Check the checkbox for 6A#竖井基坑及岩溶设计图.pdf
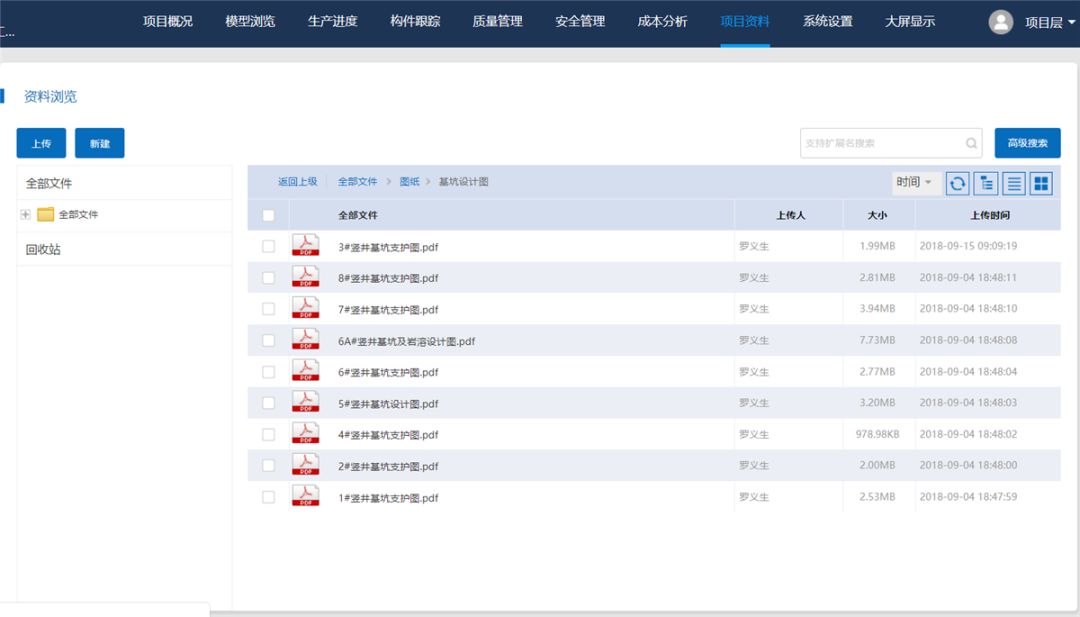This screenshot has height=617, width=1080. point(269,339)
